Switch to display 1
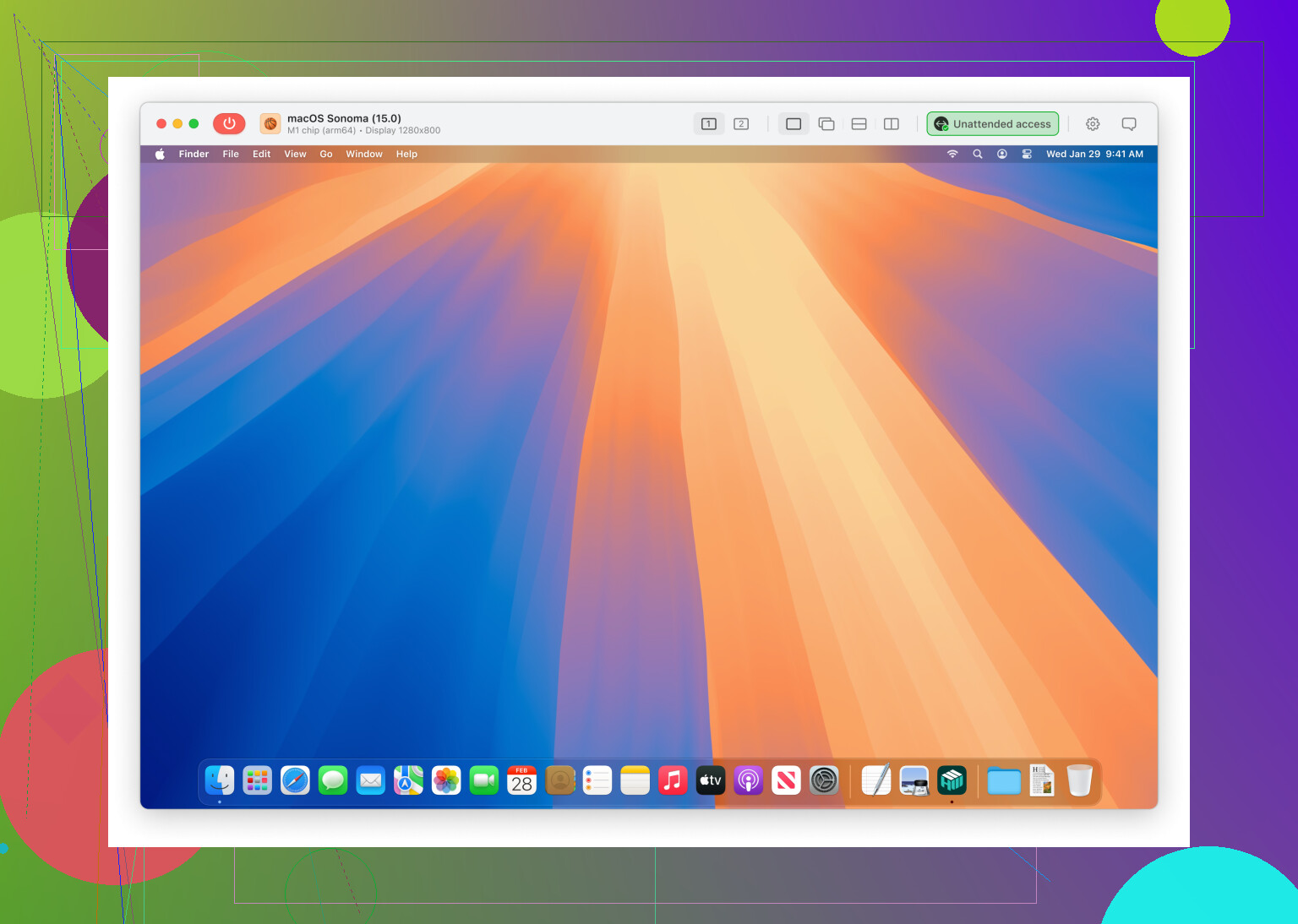1298x924 pixels. pos(709,124)
